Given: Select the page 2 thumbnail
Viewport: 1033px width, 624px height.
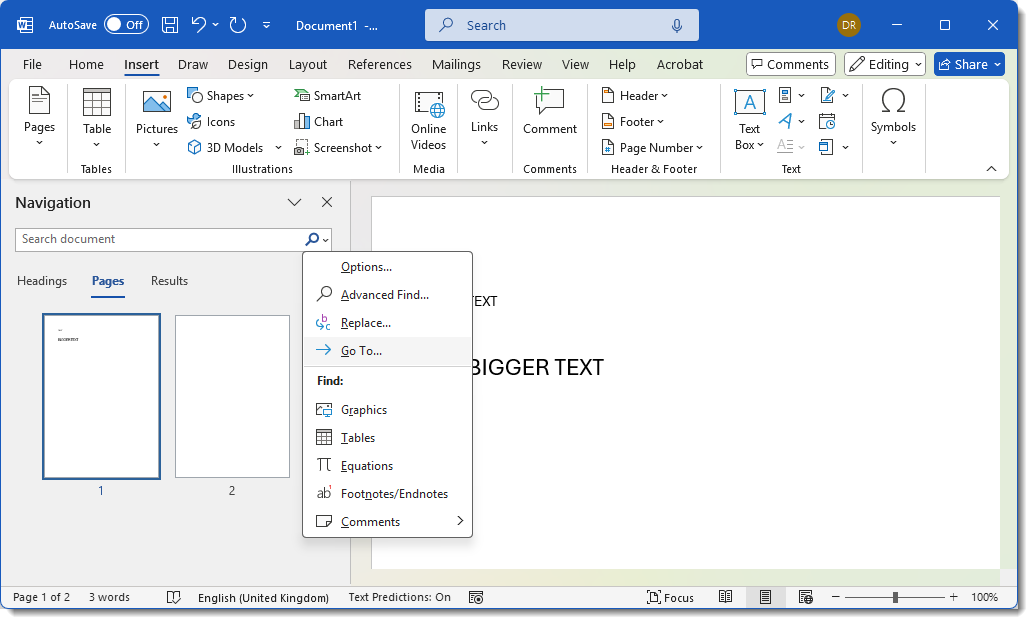Looking at the screenshot, I should click(x=232, y=397).
